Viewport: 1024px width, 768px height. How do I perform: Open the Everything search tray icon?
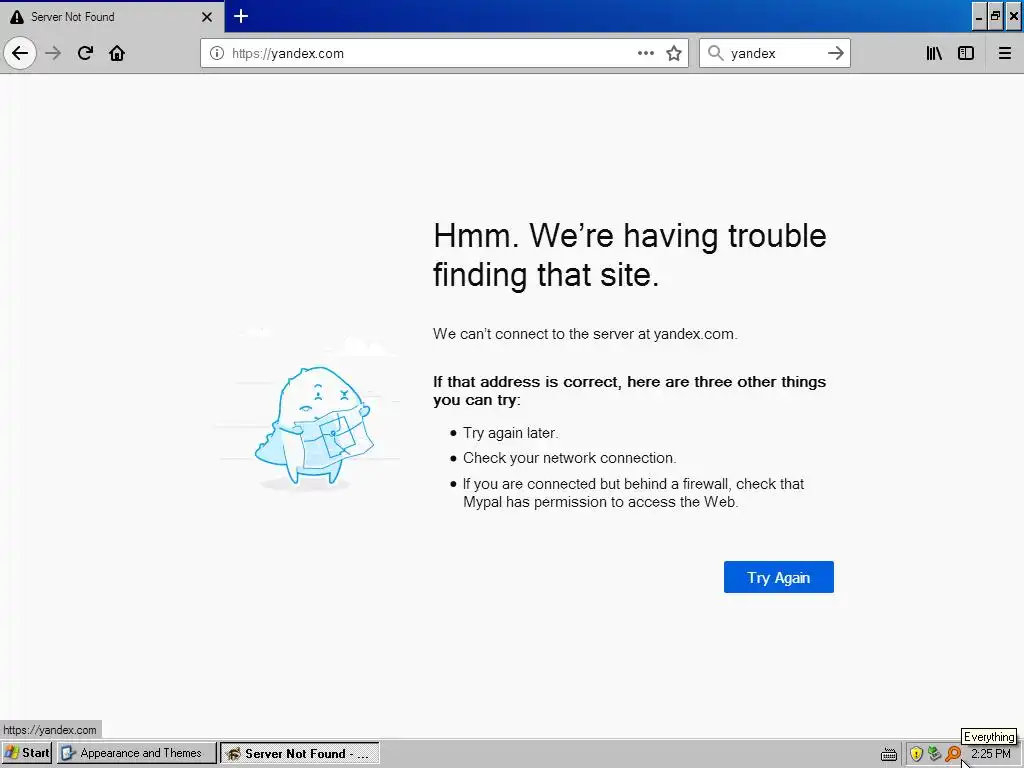tap(953, 754)
